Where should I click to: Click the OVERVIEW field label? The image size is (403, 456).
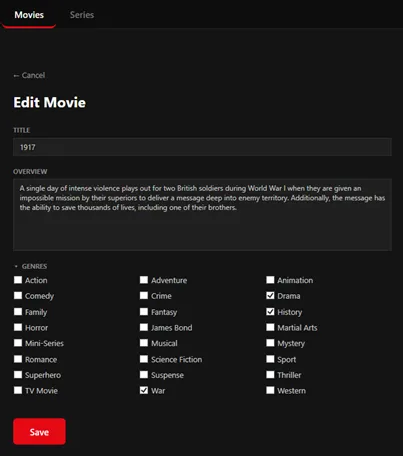30,172
